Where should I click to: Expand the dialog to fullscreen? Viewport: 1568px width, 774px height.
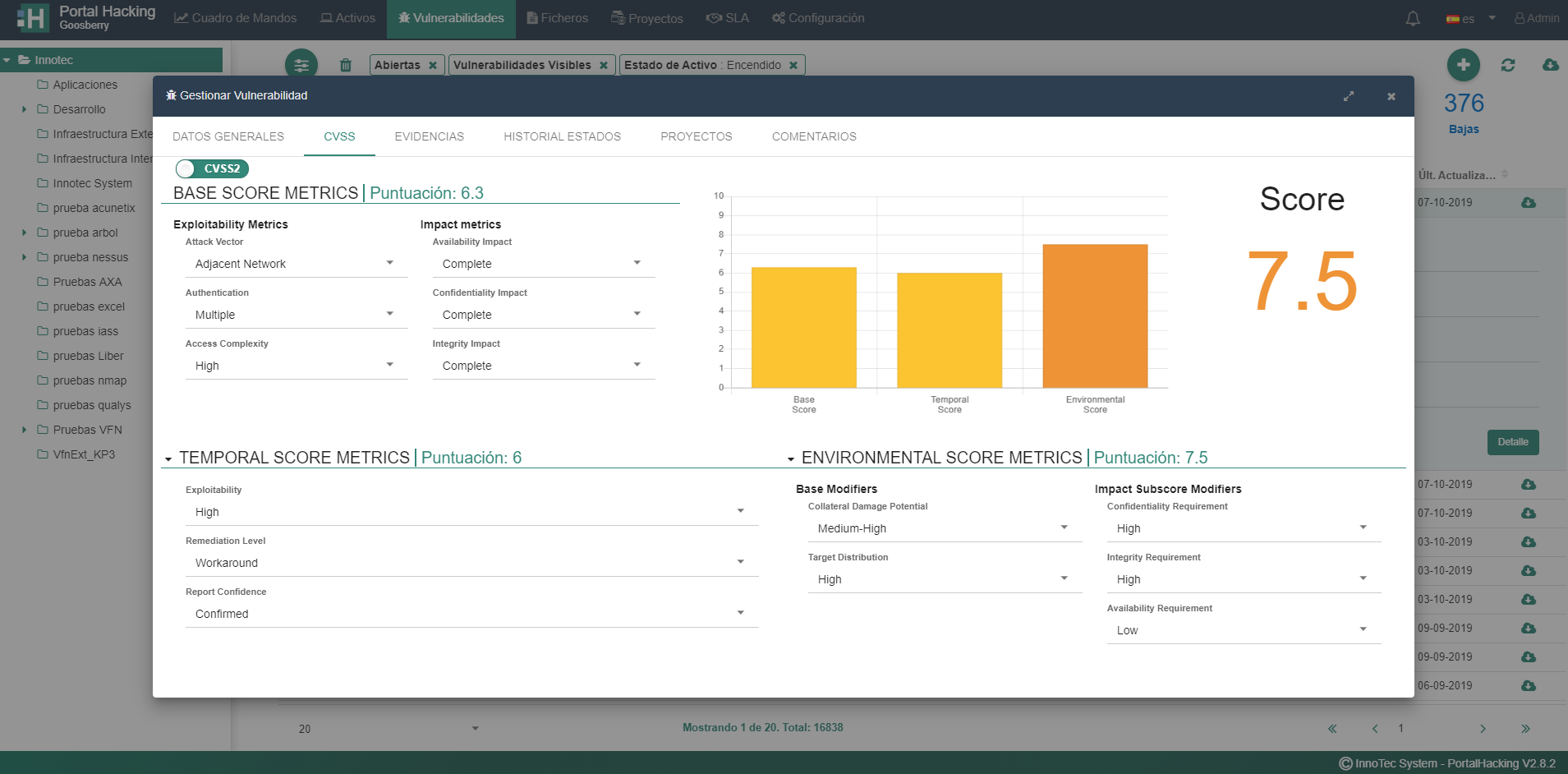coord(1349,96)
